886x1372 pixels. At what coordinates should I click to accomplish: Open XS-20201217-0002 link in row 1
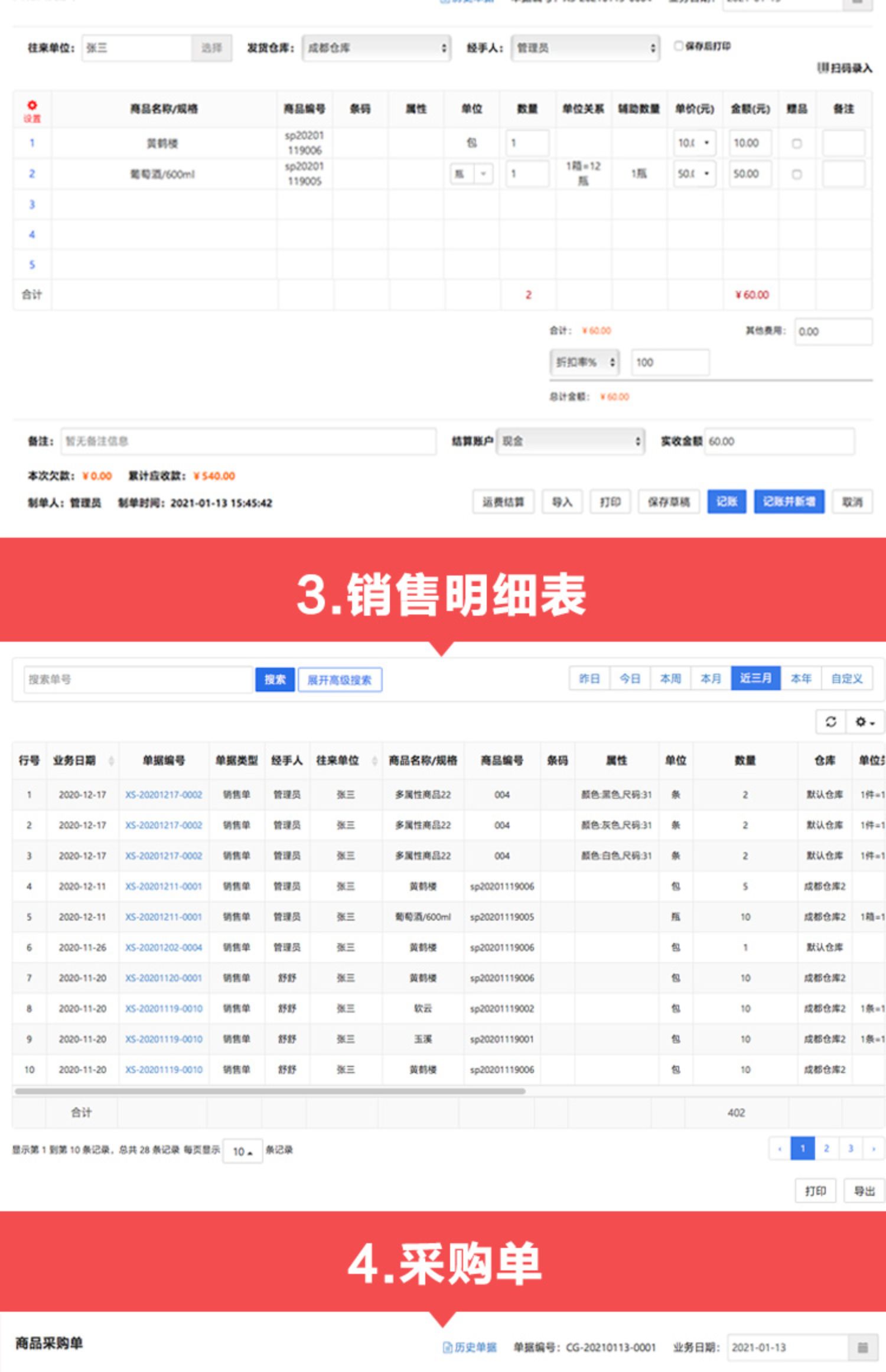point(164,795)
